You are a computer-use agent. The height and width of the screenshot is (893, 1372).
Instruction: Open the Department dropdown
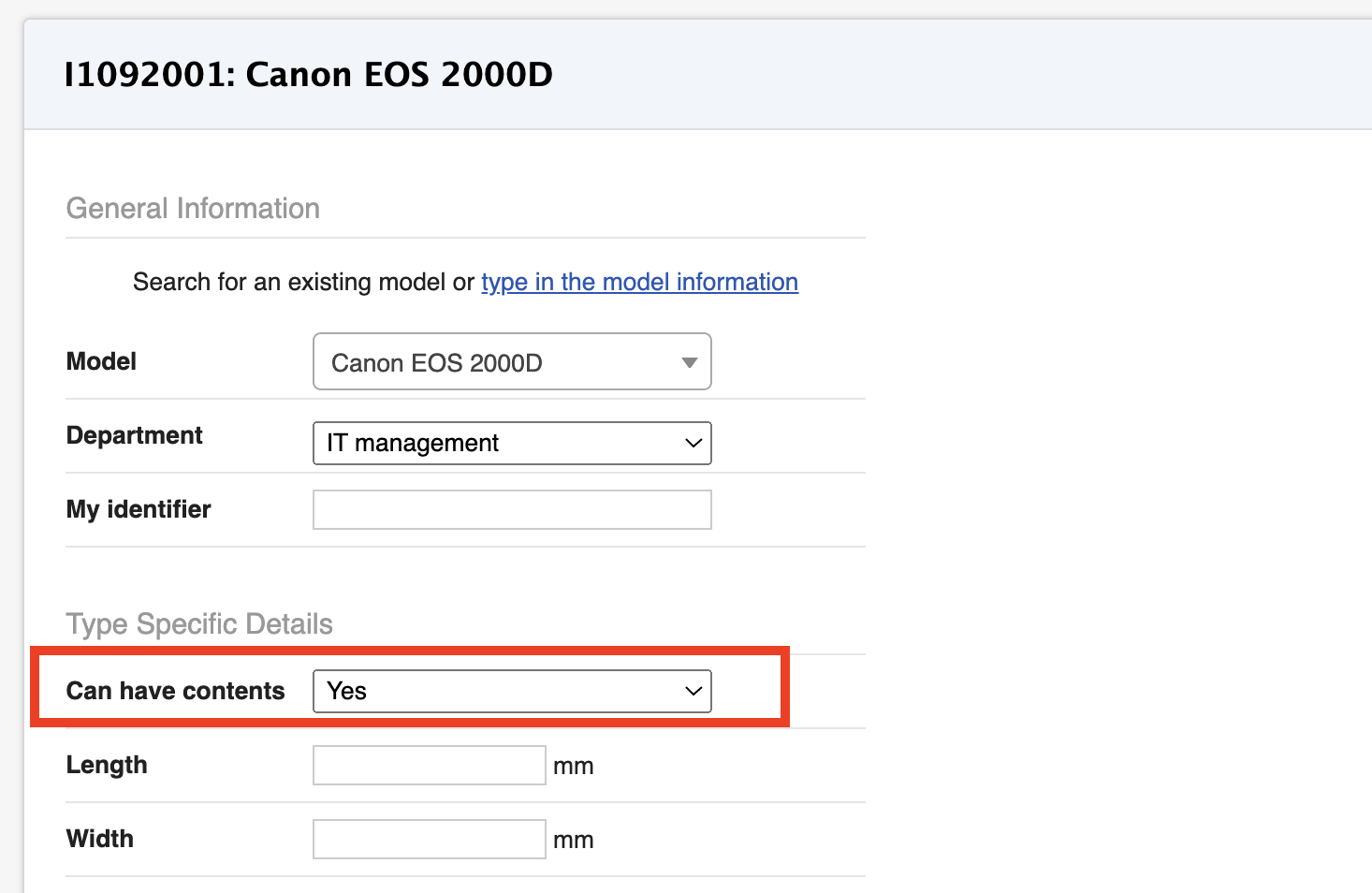click(x=512, y=443)
